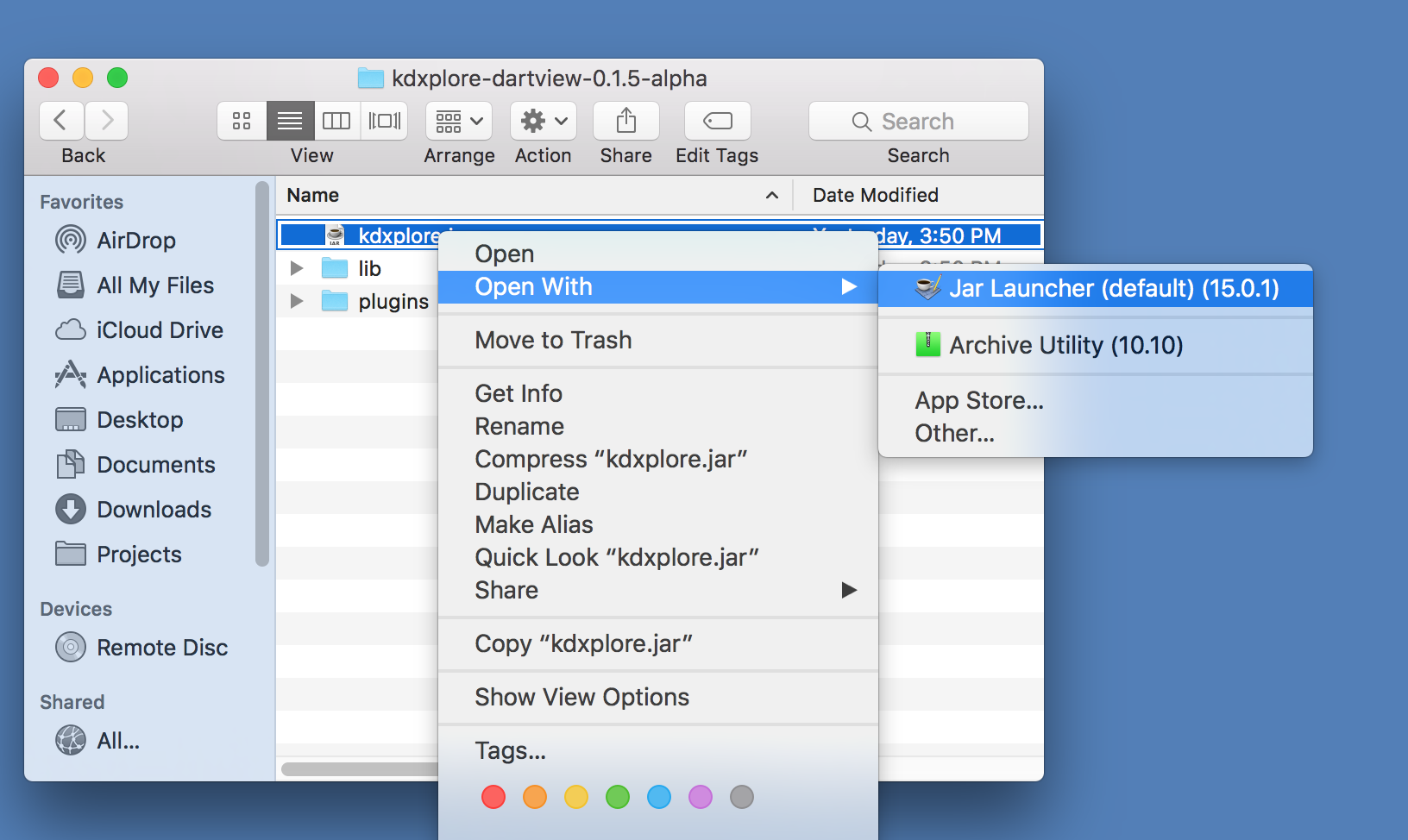The image size is (1408, 840).
Task: Select All… under Shared
Action: (97, 740)
